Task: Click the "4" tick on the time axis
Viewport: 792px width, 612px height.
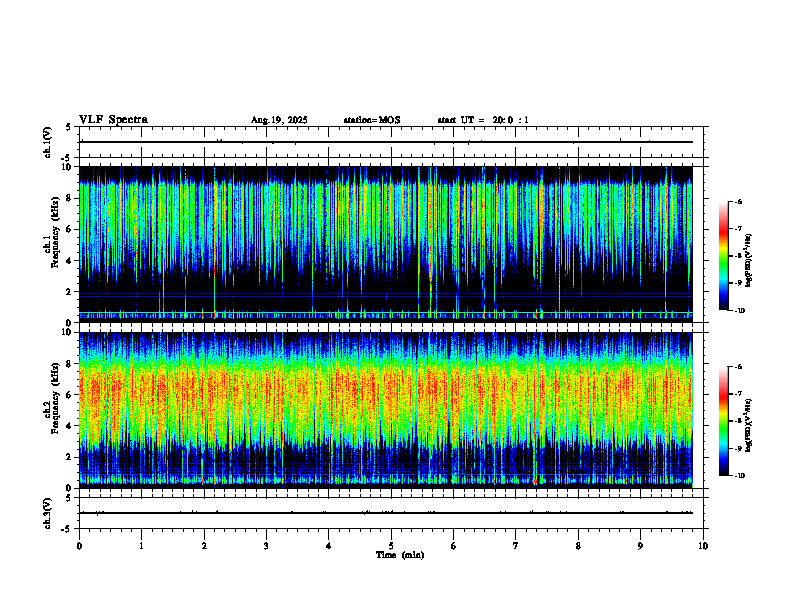Action: 329,546
